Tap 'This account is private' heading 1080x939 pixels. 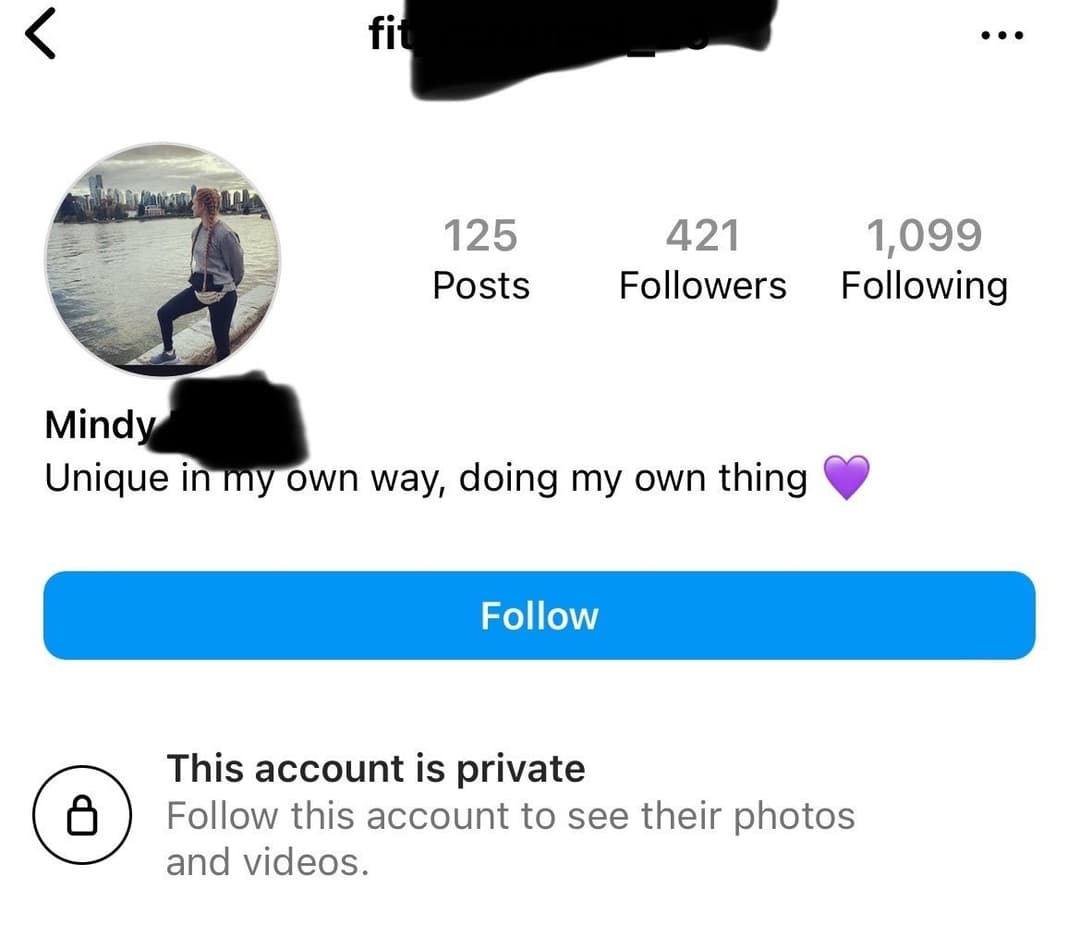[x=375, y=769]
